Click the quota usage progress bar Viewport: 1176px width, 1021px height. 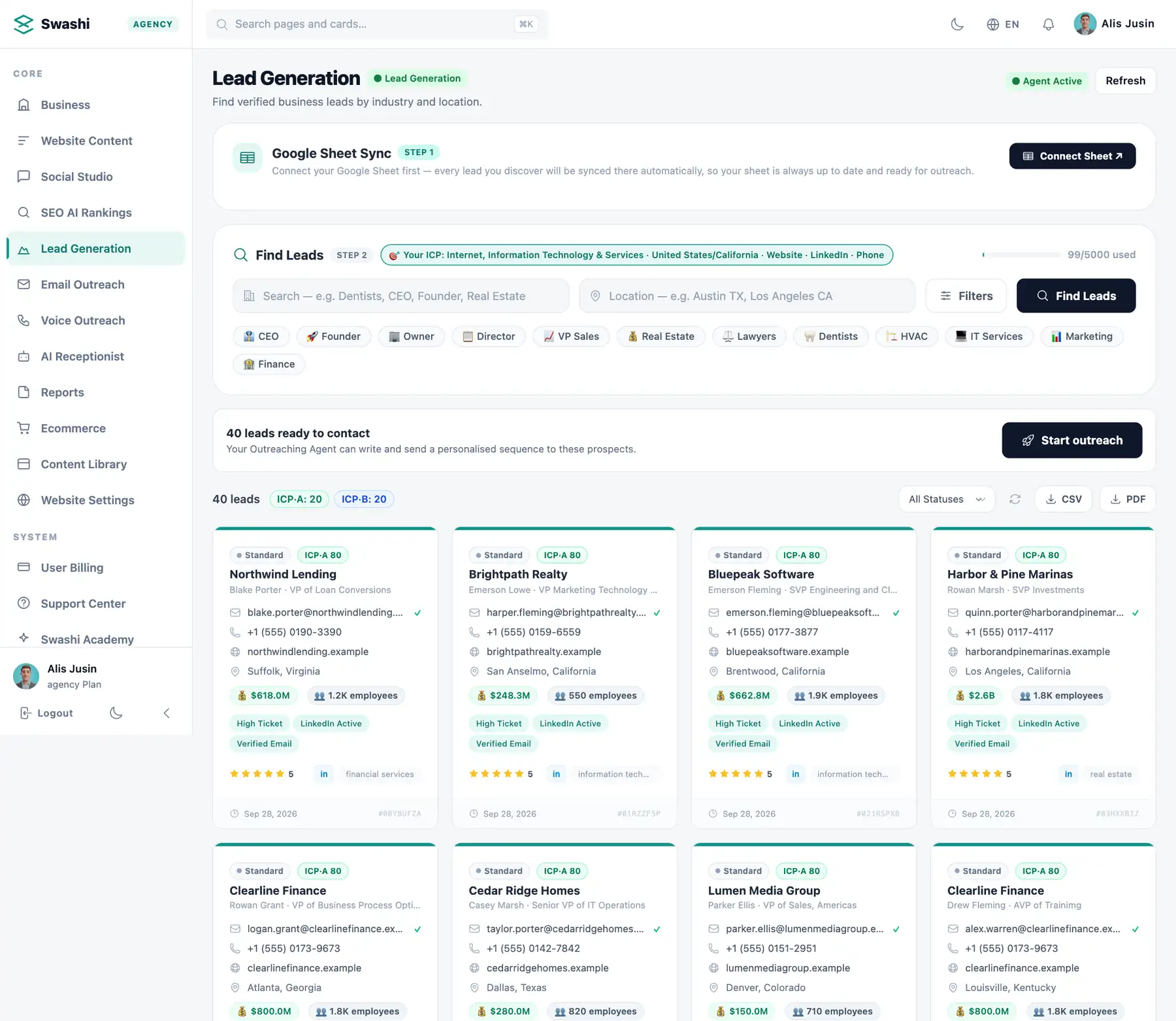point(1021,255)
